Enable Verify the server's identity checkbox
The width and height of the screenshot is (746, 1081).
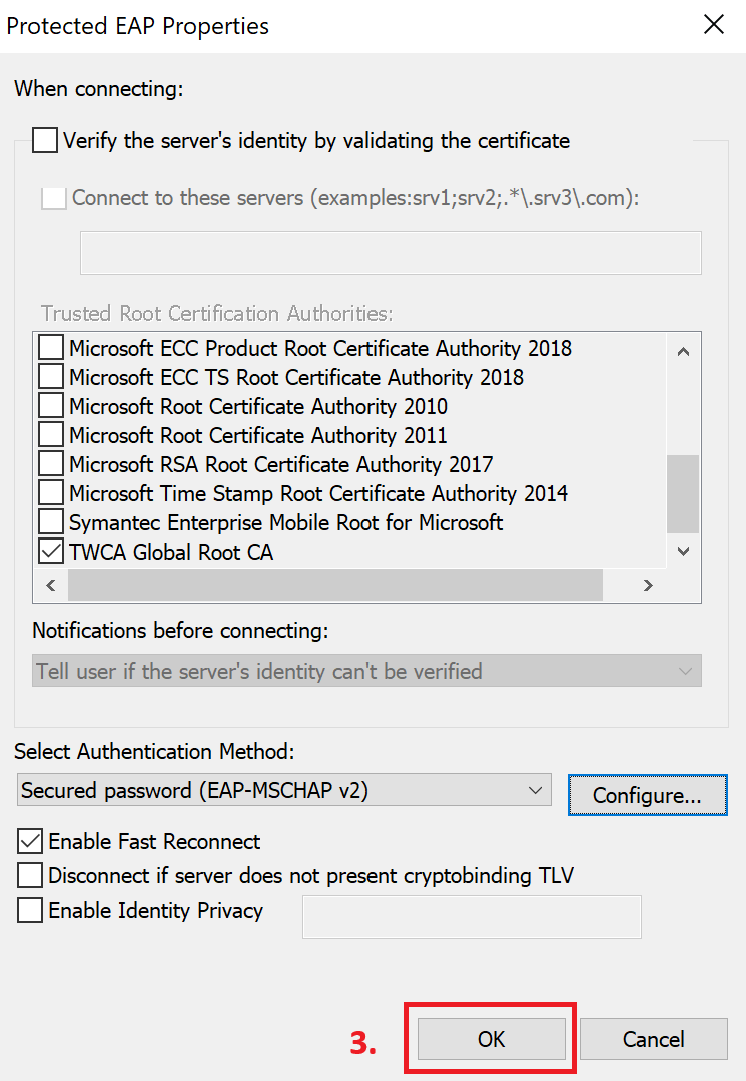coord(45,141)
